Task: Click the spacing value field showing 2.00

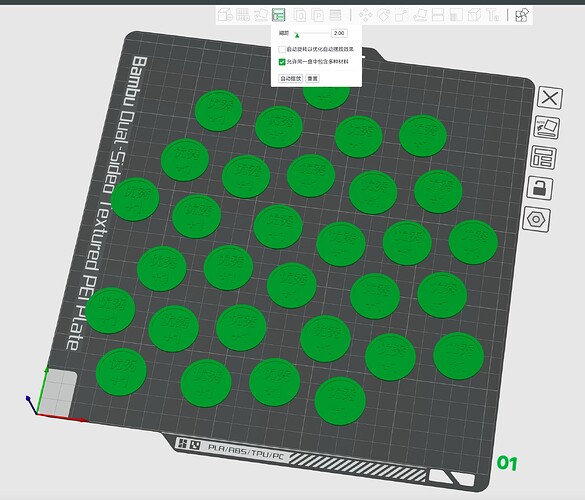Action: pos(339,33)
